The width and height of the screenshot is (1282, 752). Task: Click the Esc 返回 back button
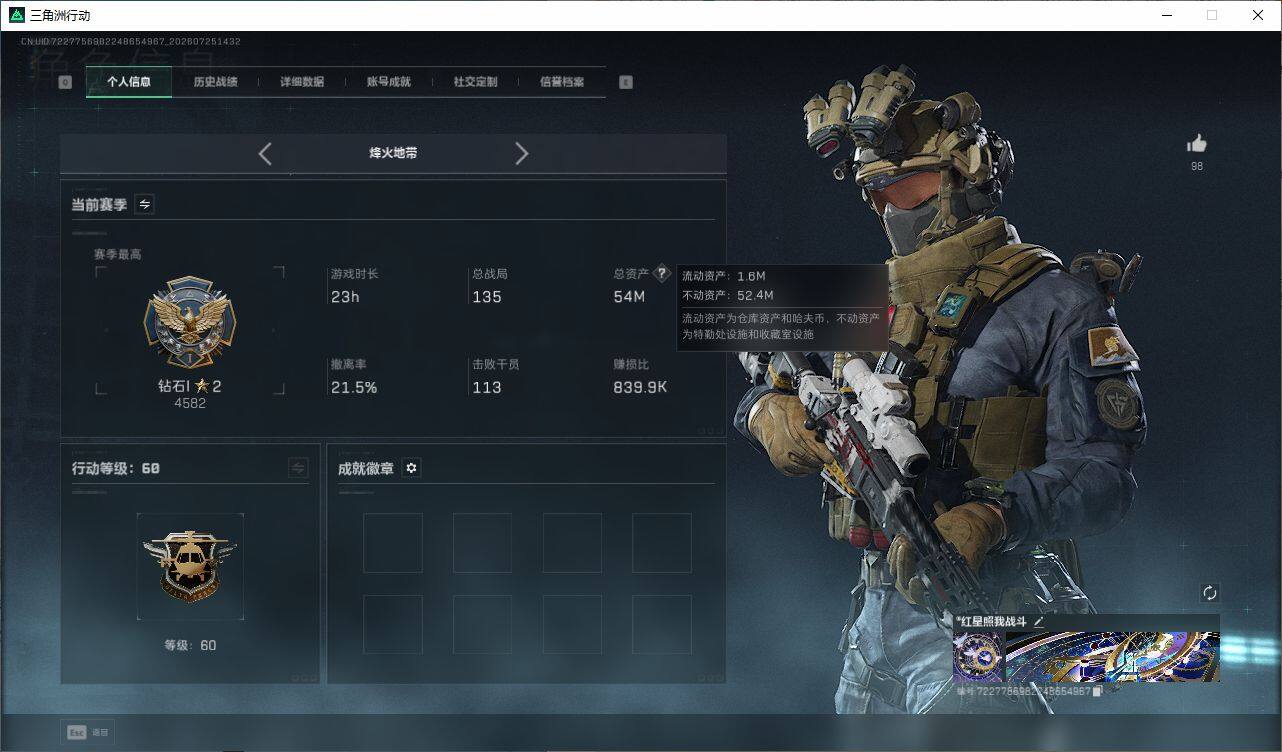pos(88,732)
